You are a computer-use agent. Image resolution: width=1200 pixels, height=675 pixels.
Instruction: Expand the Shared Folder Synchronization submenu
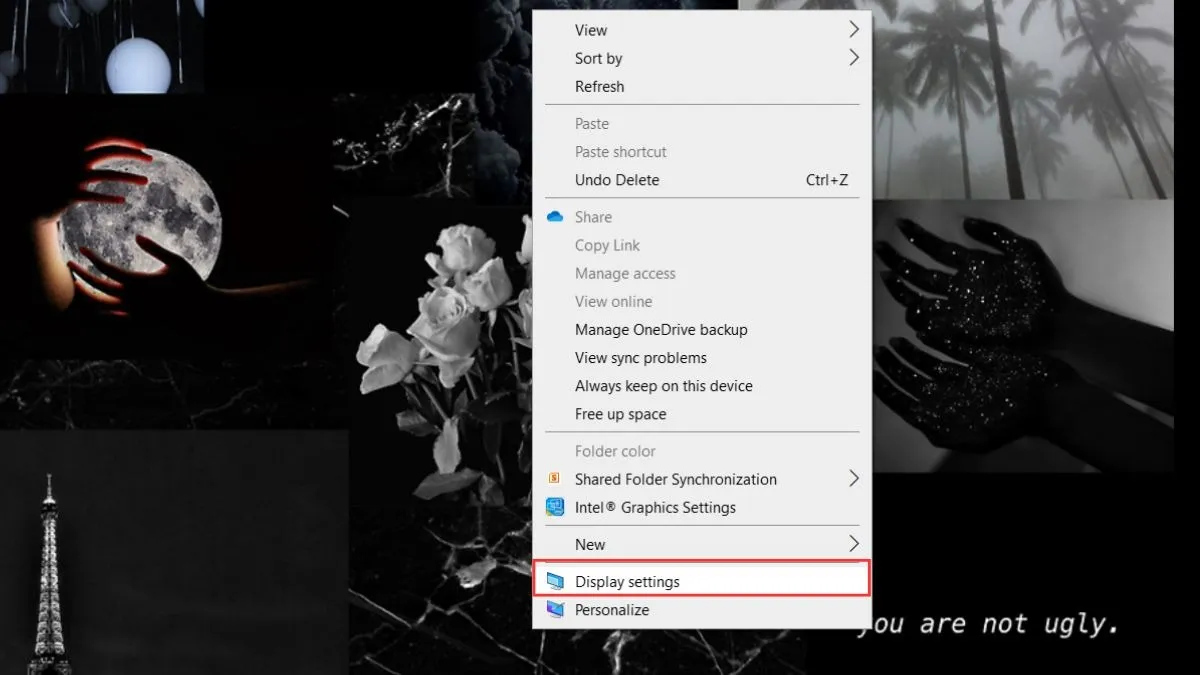pyautogui.click(x=853, y=479)
